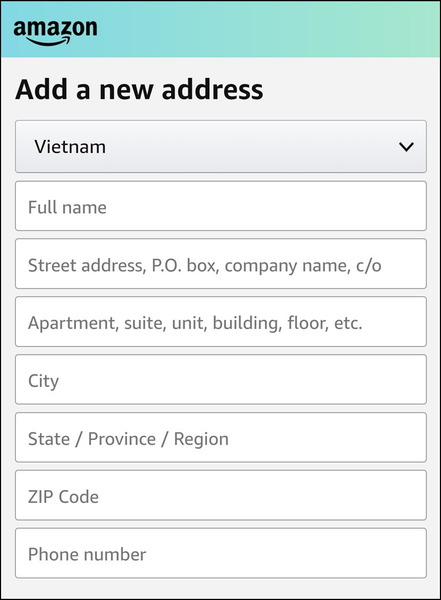Open the Vietnam country selector
Image resolution: width=441 pixels, height=600 pixels.
click(x=221, y=147)
